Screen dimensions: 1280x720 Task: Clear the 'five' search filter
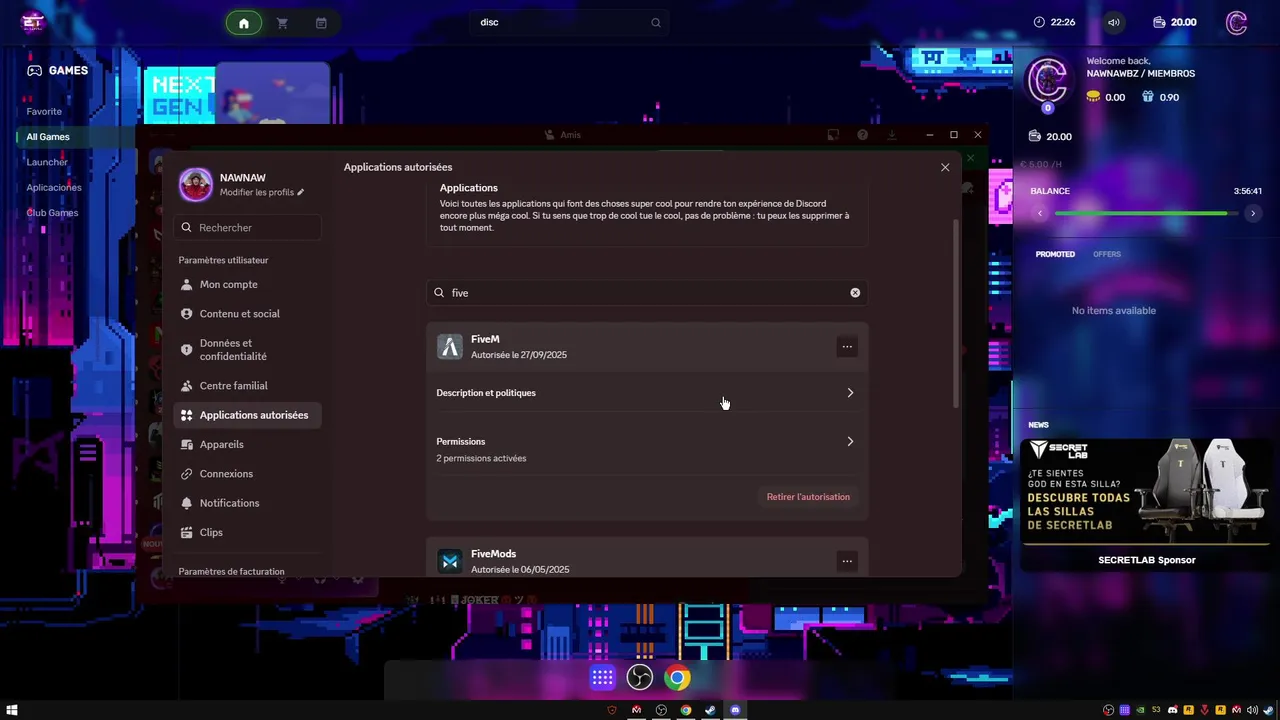[855, 293]
